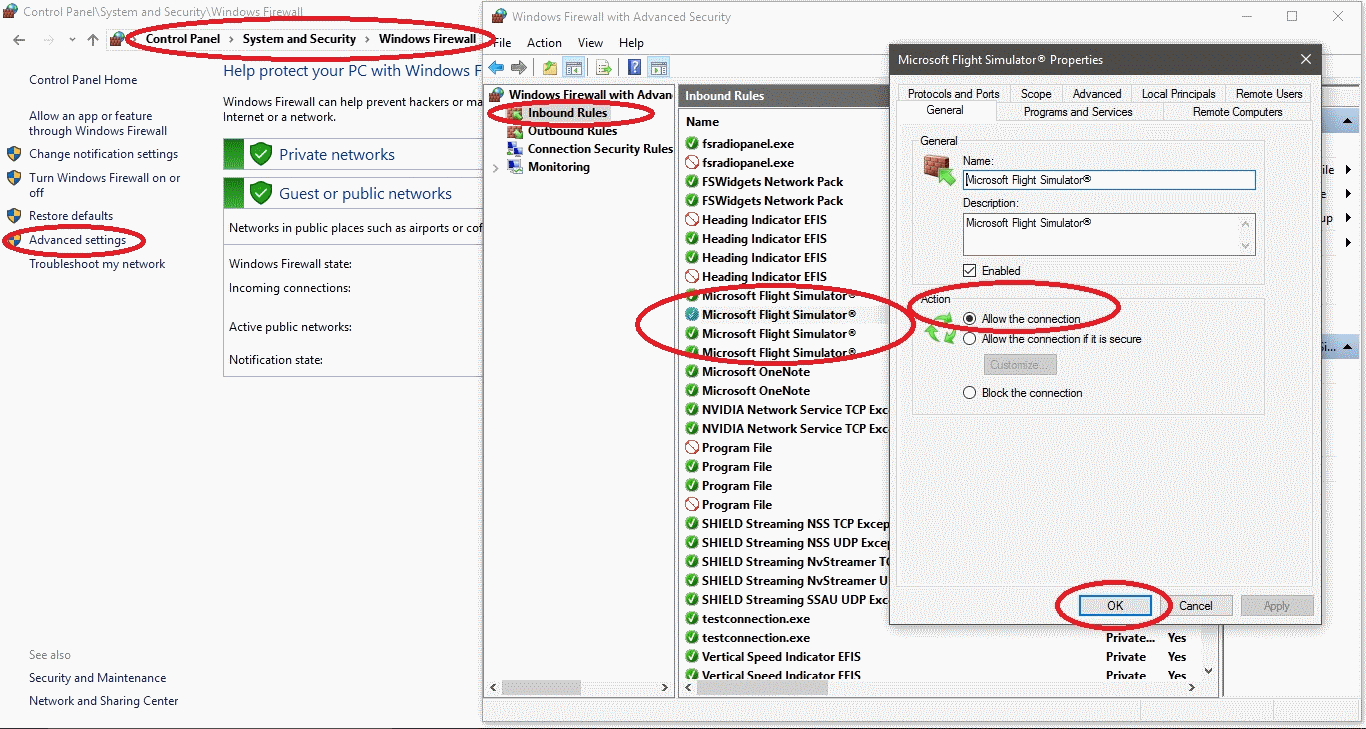Click the Connection Security Rules tree icon

point(514,149)
